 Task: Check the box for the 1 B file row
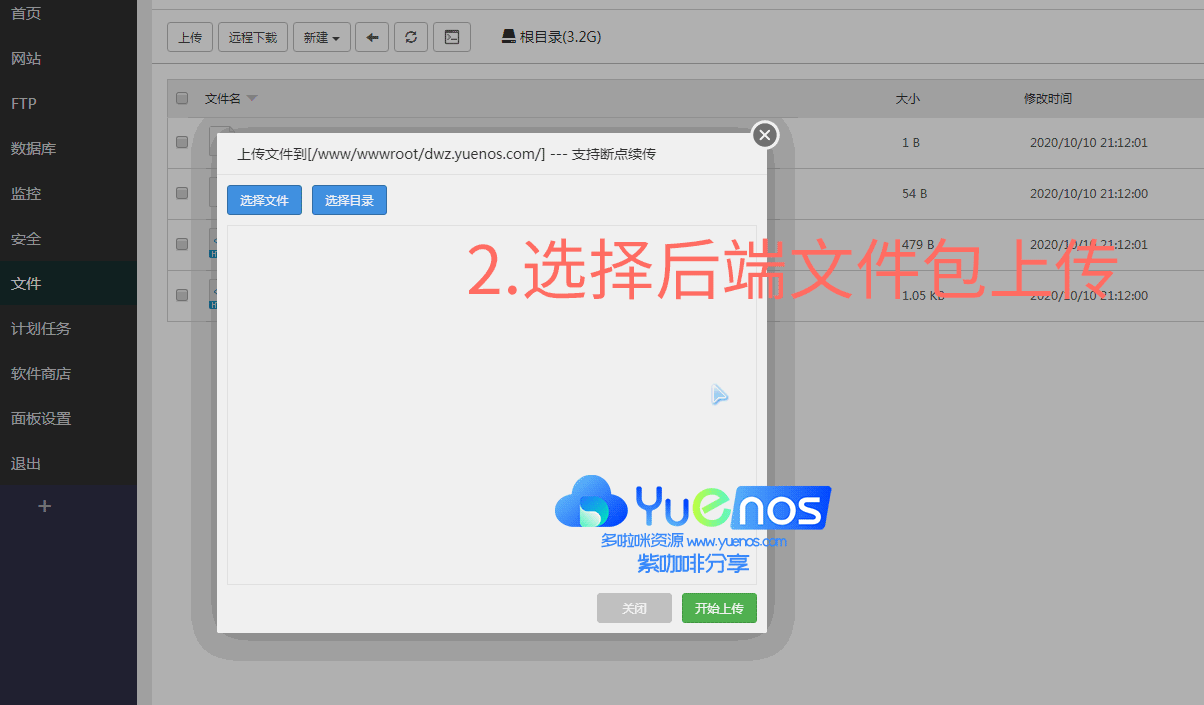pos(182,142)
